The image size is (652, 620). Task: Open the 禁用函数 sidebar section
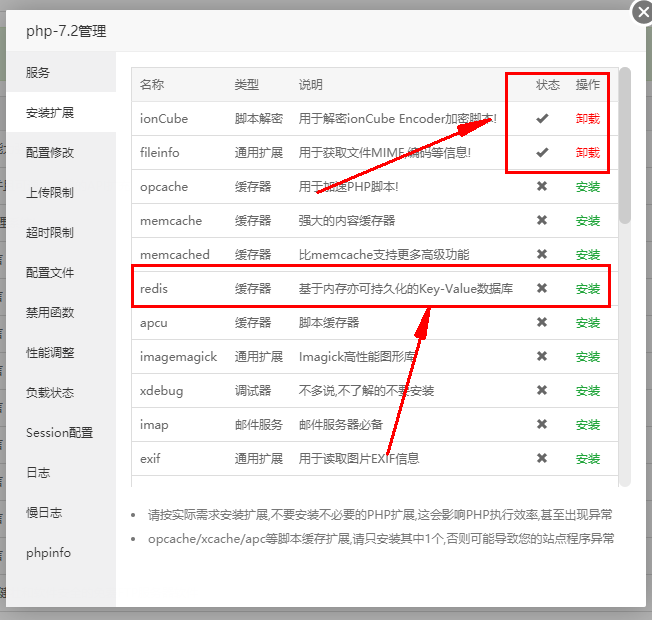pyautogui.click(x=50, y=313)
